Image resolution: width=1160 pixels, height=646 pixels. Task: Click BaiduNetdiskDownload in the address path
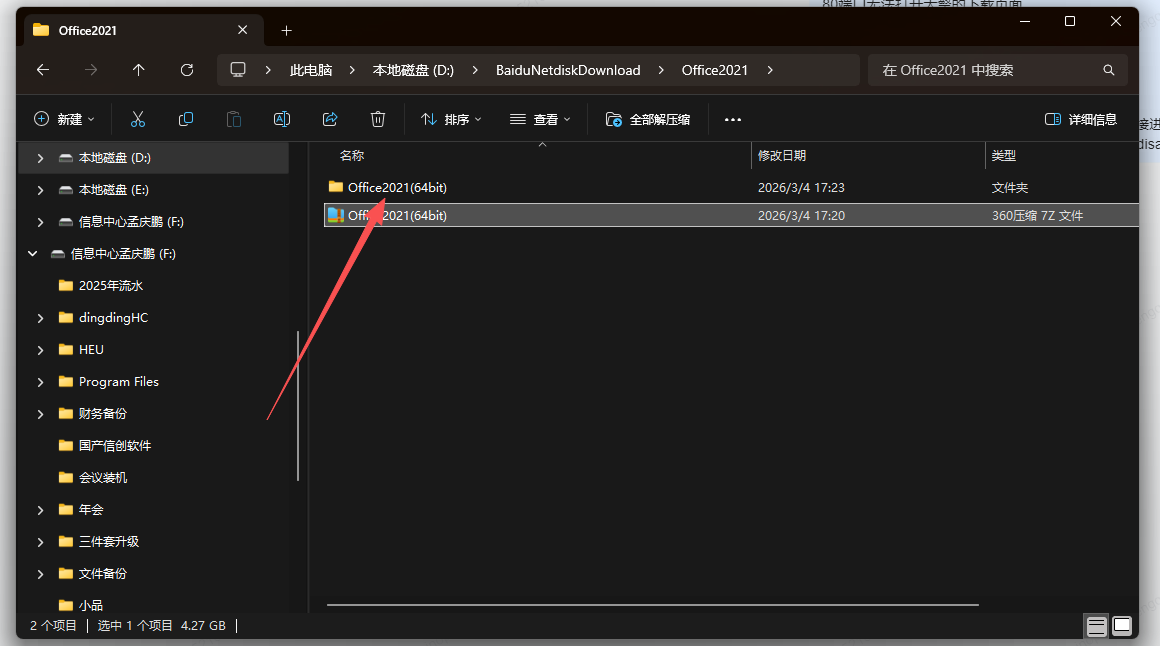pyautogui.click(x=568, y=70)
